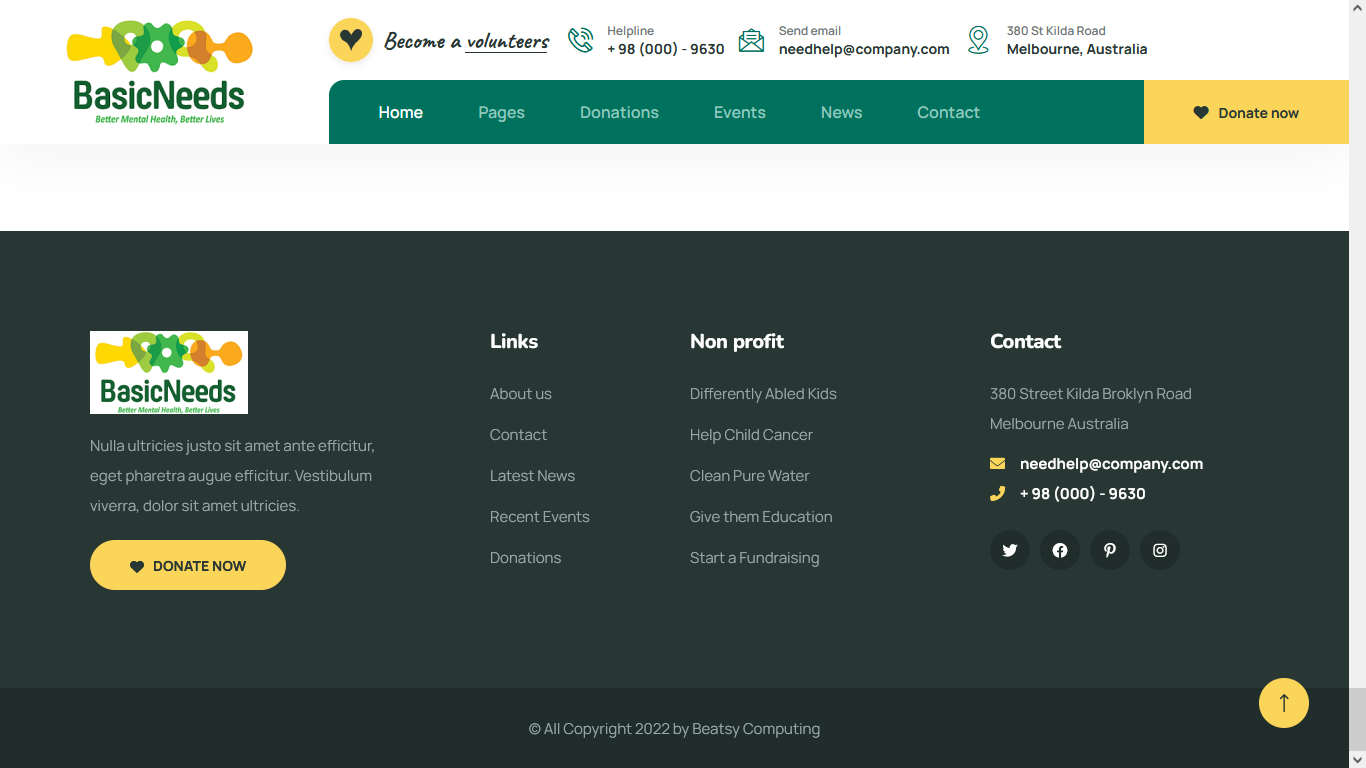Screen dimensions: 1366x768
Task: Open the Facebook social icon
Action: 1059,550
